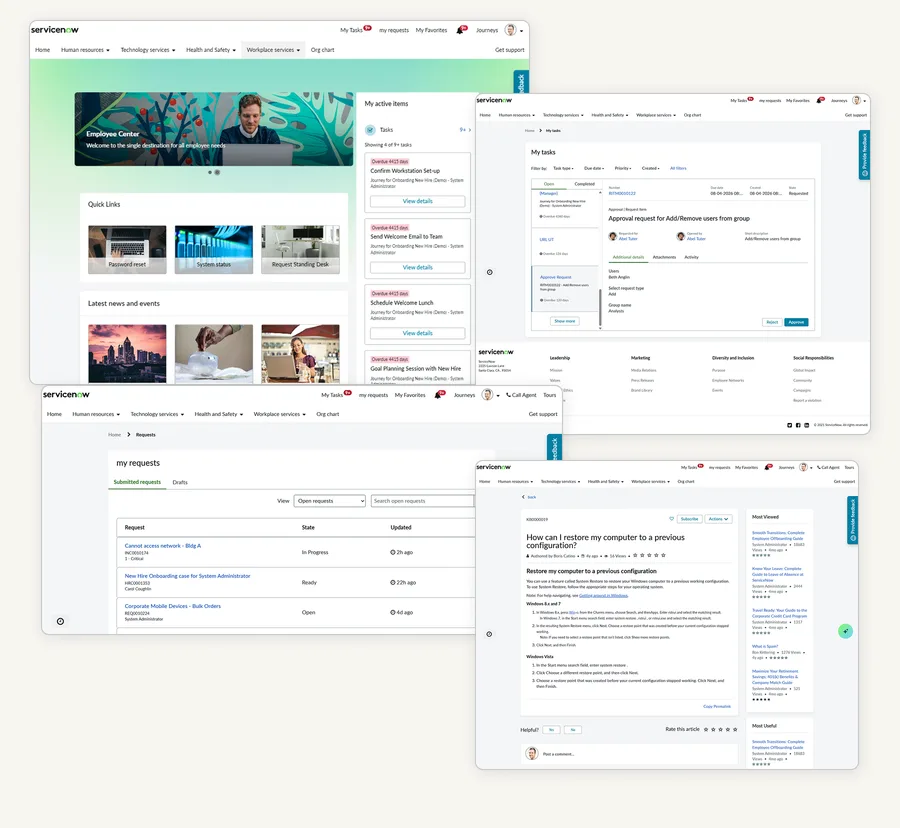Click Provide feedback side tab in article window

click(x=853, y=520)
